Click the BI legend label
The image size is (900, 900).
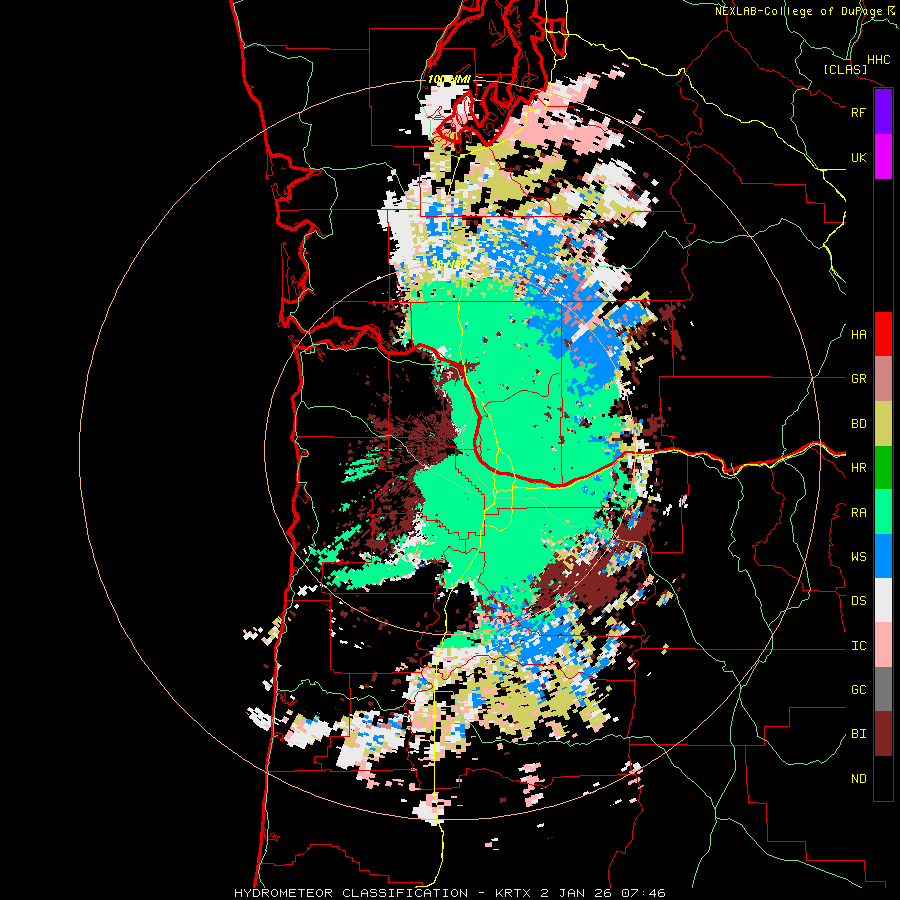858,734
